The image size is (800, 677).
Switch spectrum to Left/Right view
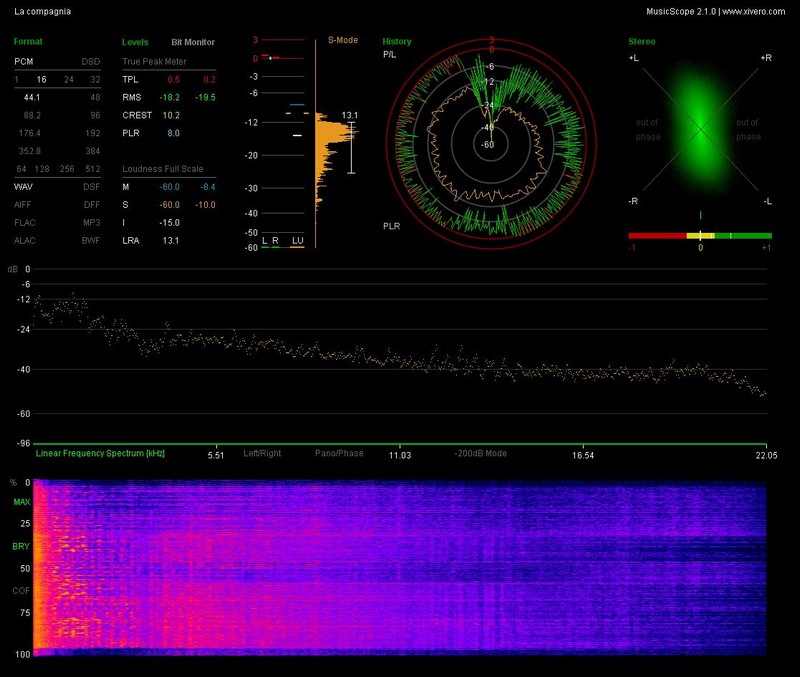262,453
